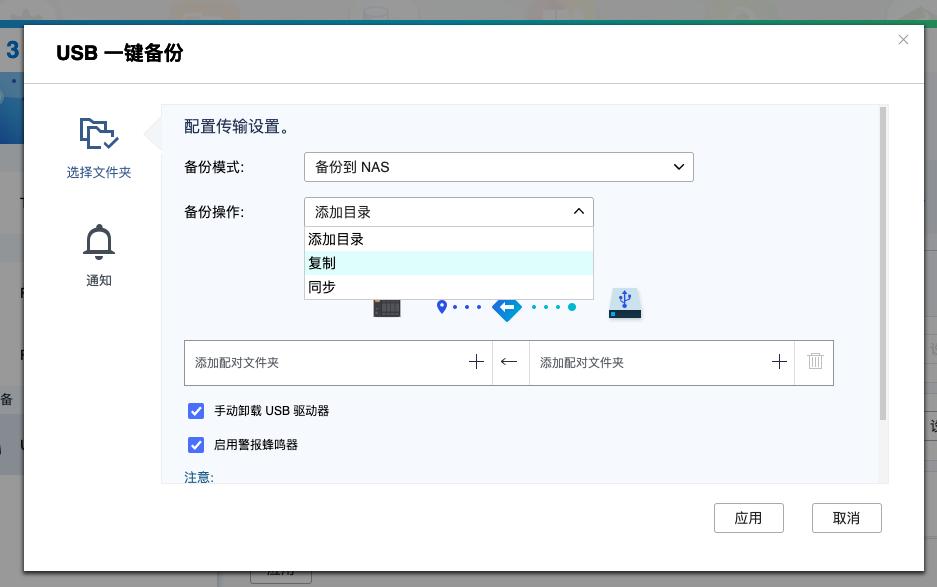This screenshot has height=587, width=937.
Task: Delete the folder pair with trash icon
Action: (815, 362)
